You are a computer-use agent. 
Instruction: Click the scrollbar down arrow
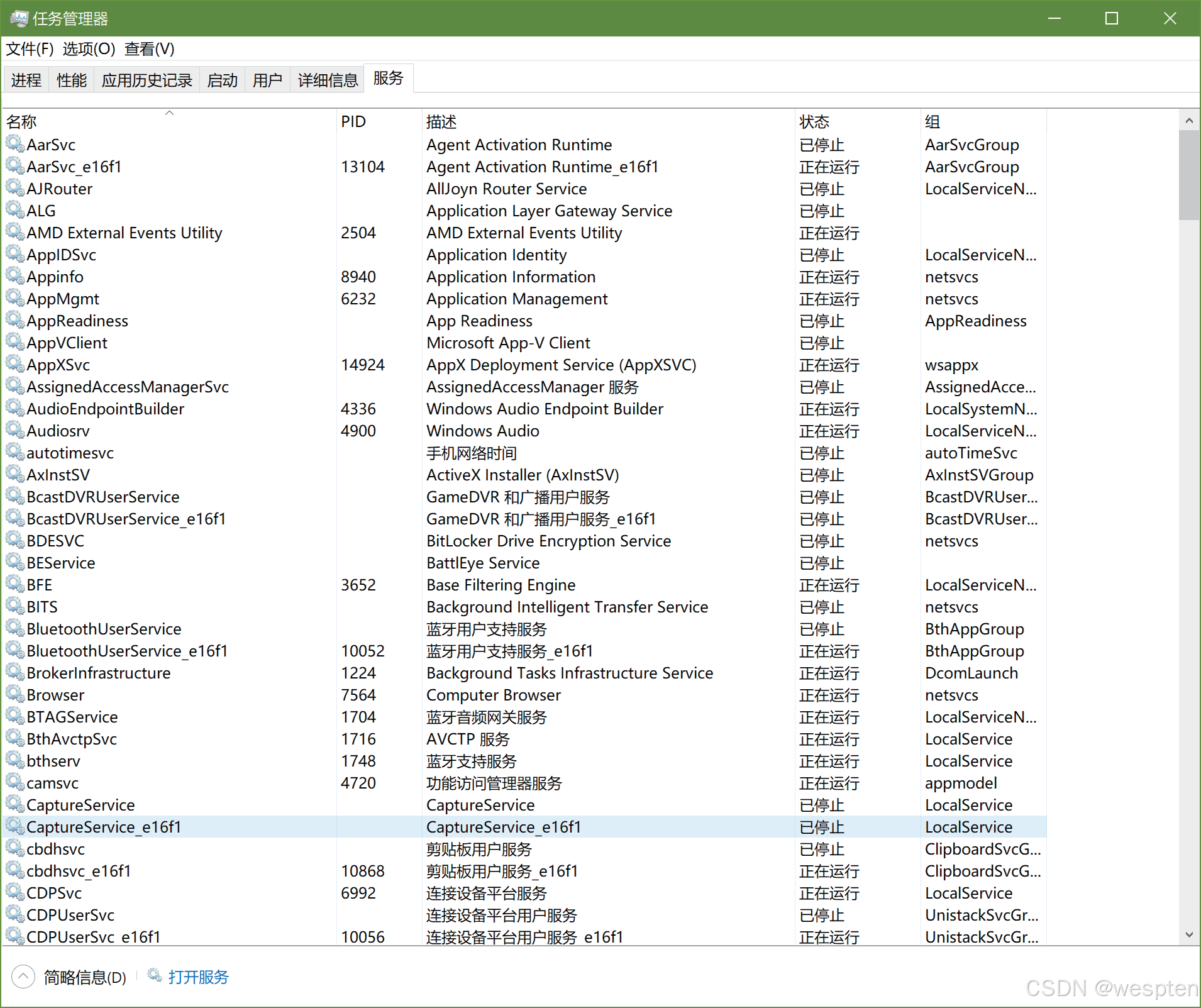[1188, 934]
